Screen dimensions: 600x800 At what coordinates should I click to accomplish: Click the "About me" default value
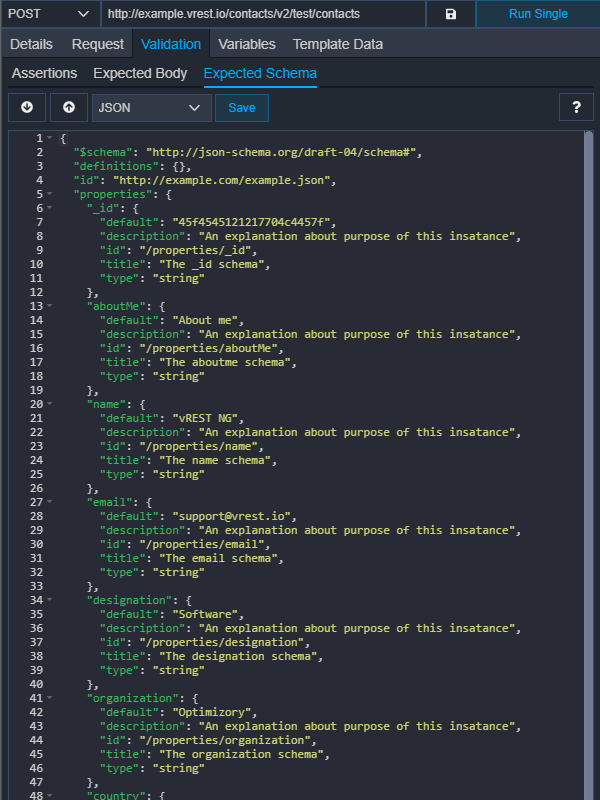(x=205, y=320)
